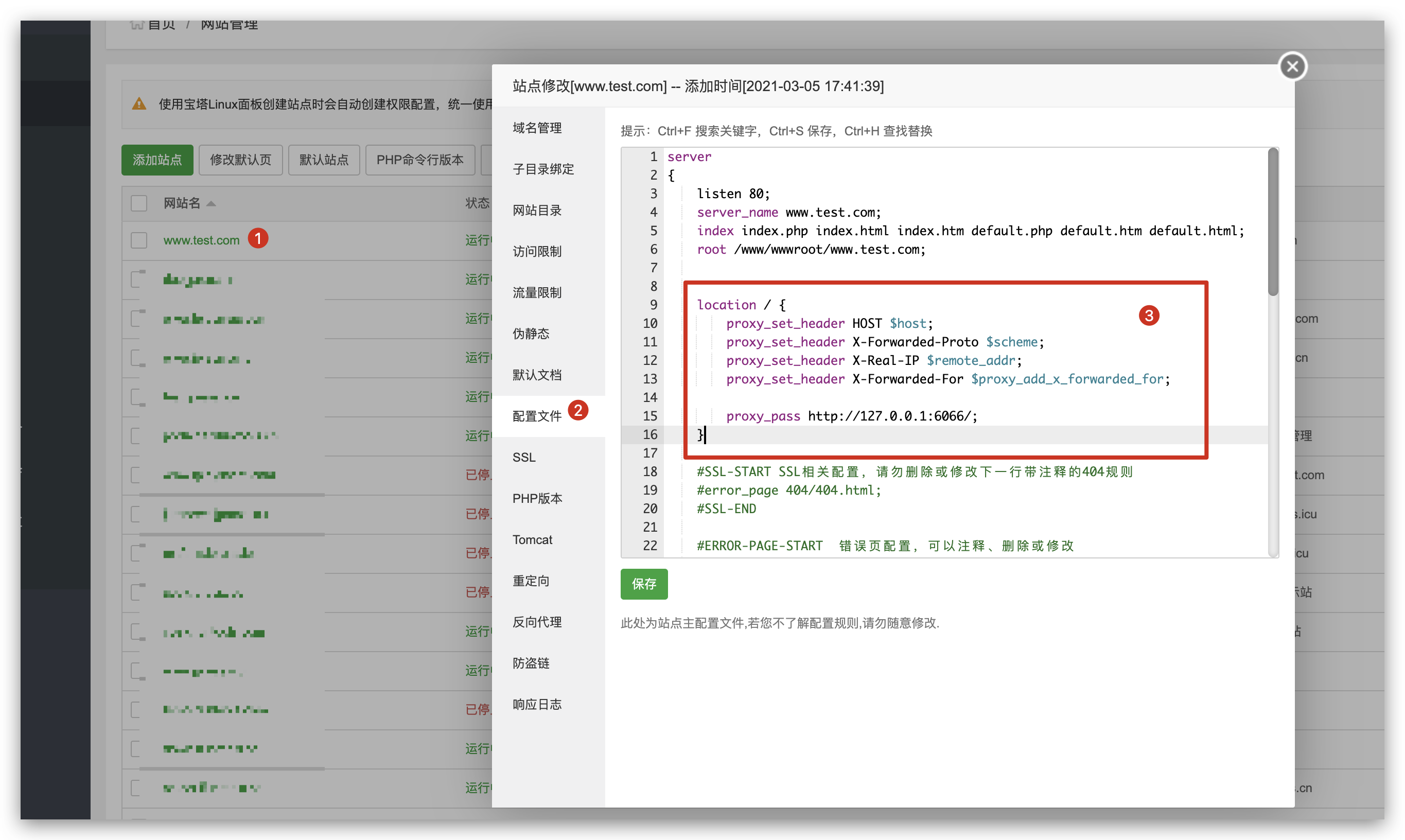Click the proxy_pass line in editor
The width and height of the screenshot is (1405, 840).
pyautogui.click(x=852, y=416)
